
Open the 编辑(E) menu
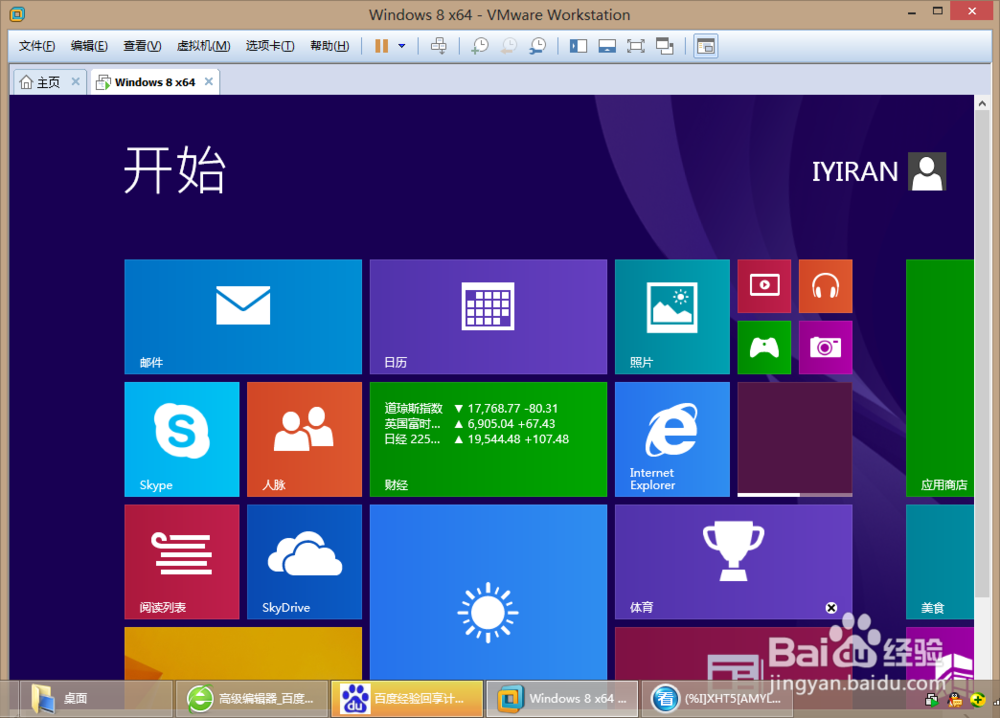[89, 46]
